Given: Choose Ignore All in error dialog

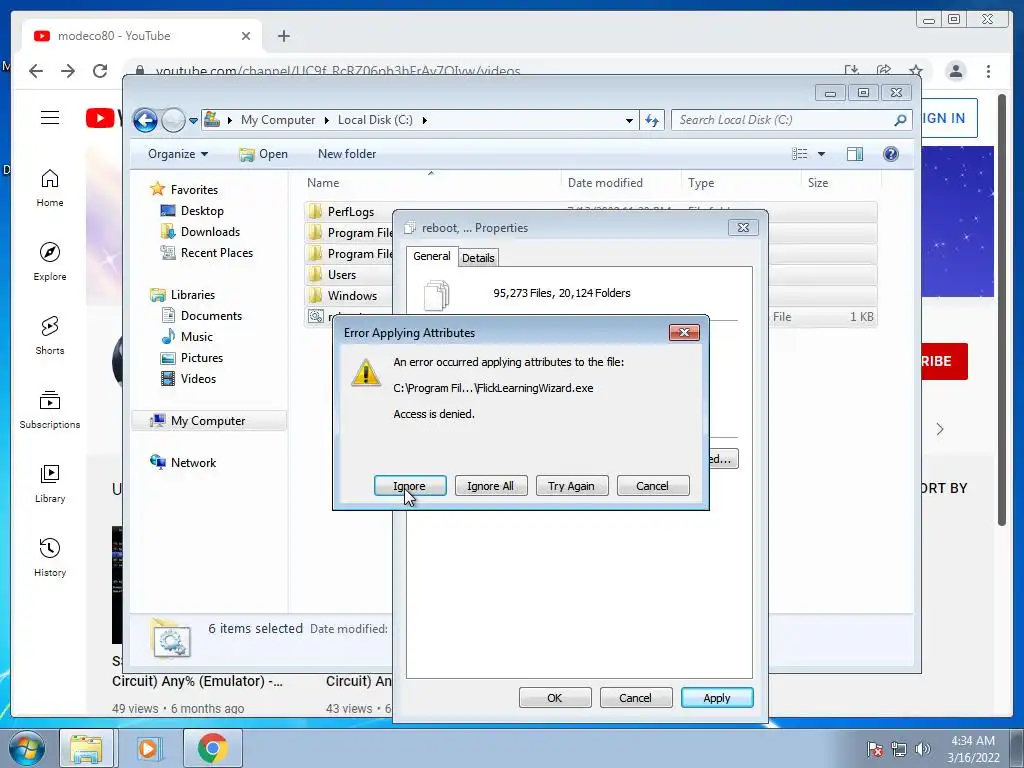Looking at the screenshot, I should [490, 486].
